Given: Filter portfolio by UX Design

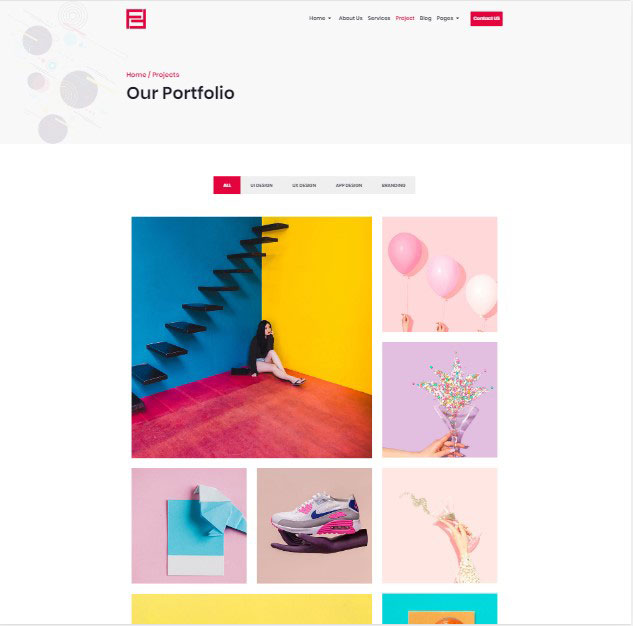Looking at the screenshot, I should tap(304, 185).
